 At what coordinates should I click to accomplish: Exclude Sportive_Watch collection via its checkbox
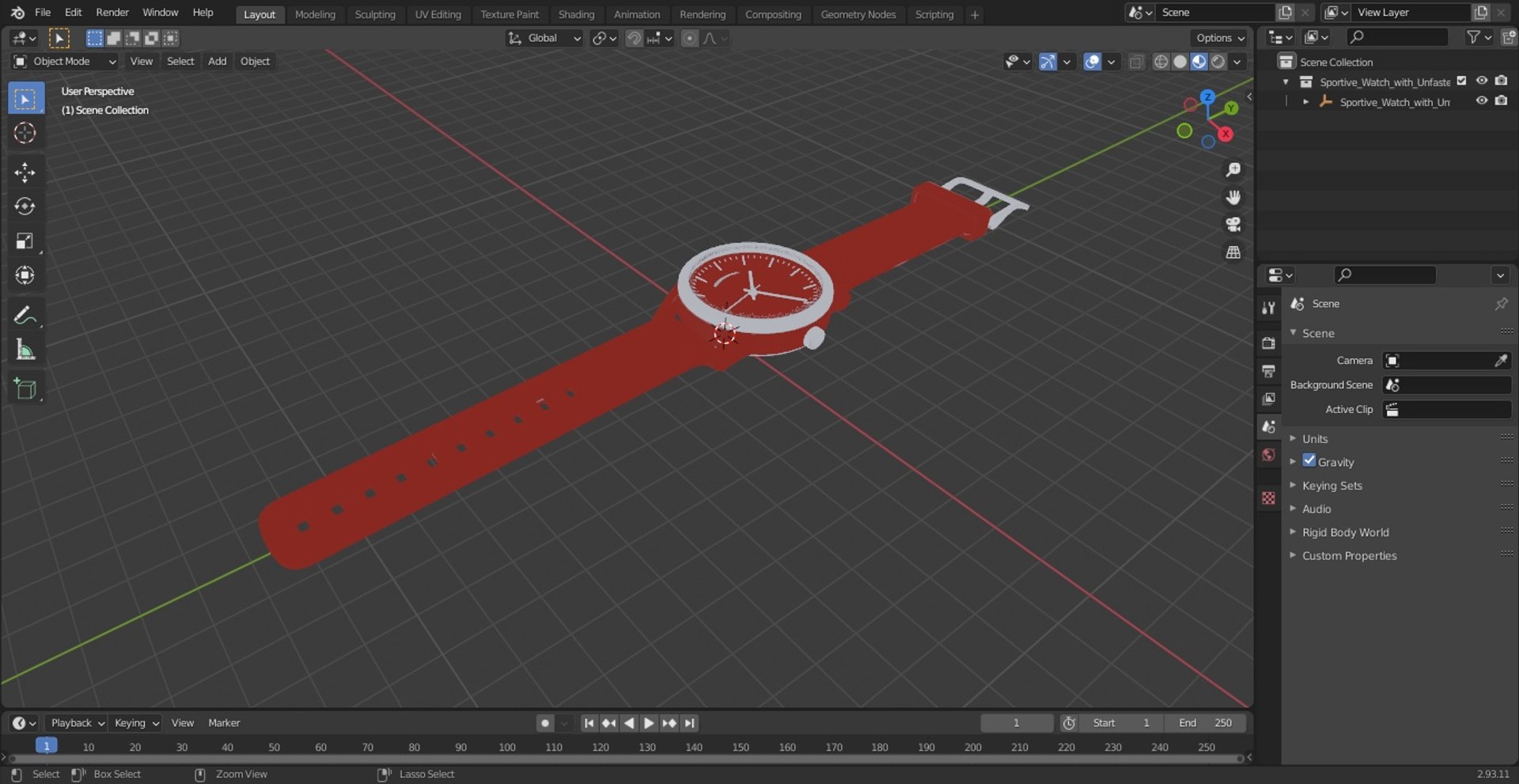[1461, 81]
